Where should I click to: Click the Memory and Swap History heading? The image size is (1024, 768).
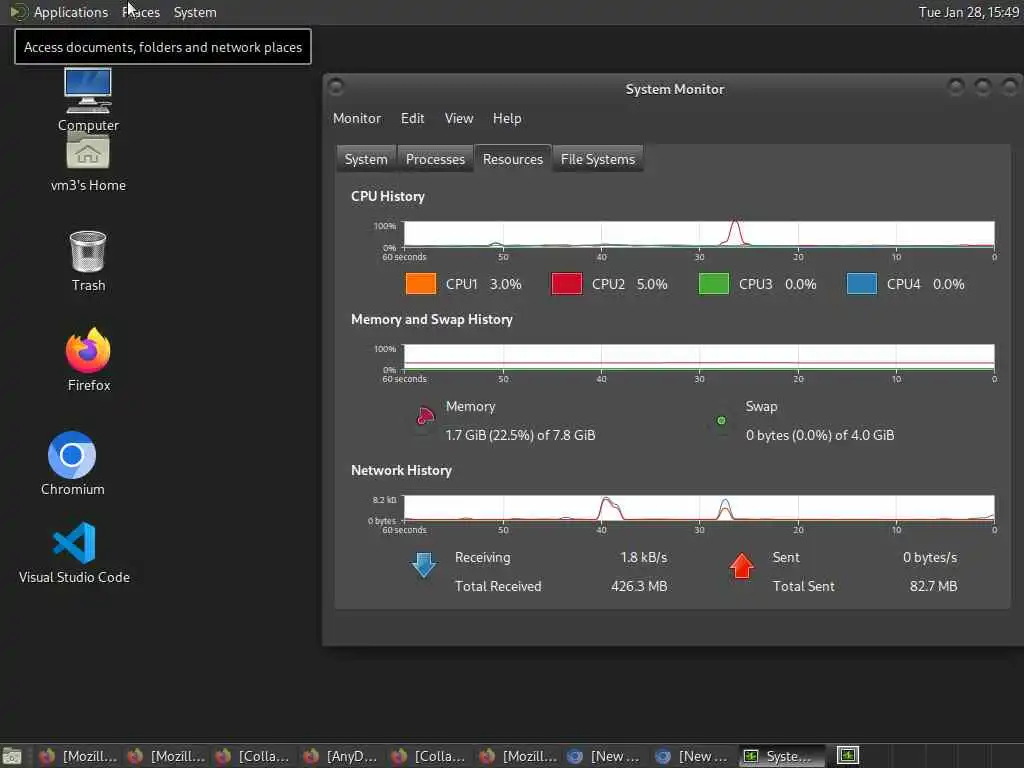(x=432, y=319)
